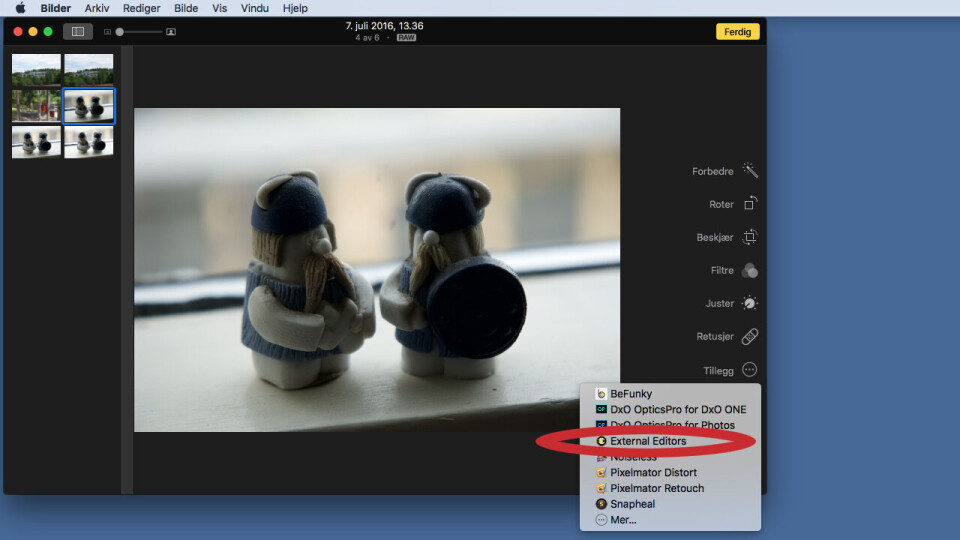This screenshot has width=960, height=540.
Task: Click the RAW badge in title bar
Action: tap(406, 37)
